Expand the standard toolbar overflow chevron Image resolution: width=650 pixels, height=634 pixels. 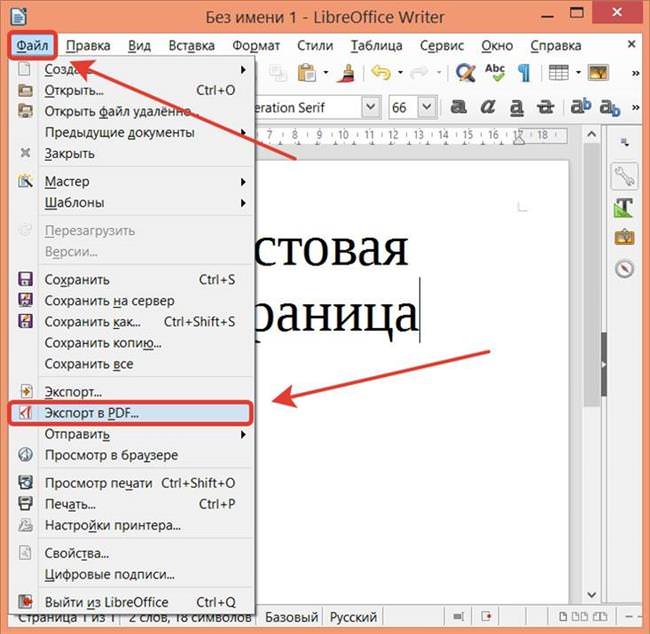(x=635, y=74)
